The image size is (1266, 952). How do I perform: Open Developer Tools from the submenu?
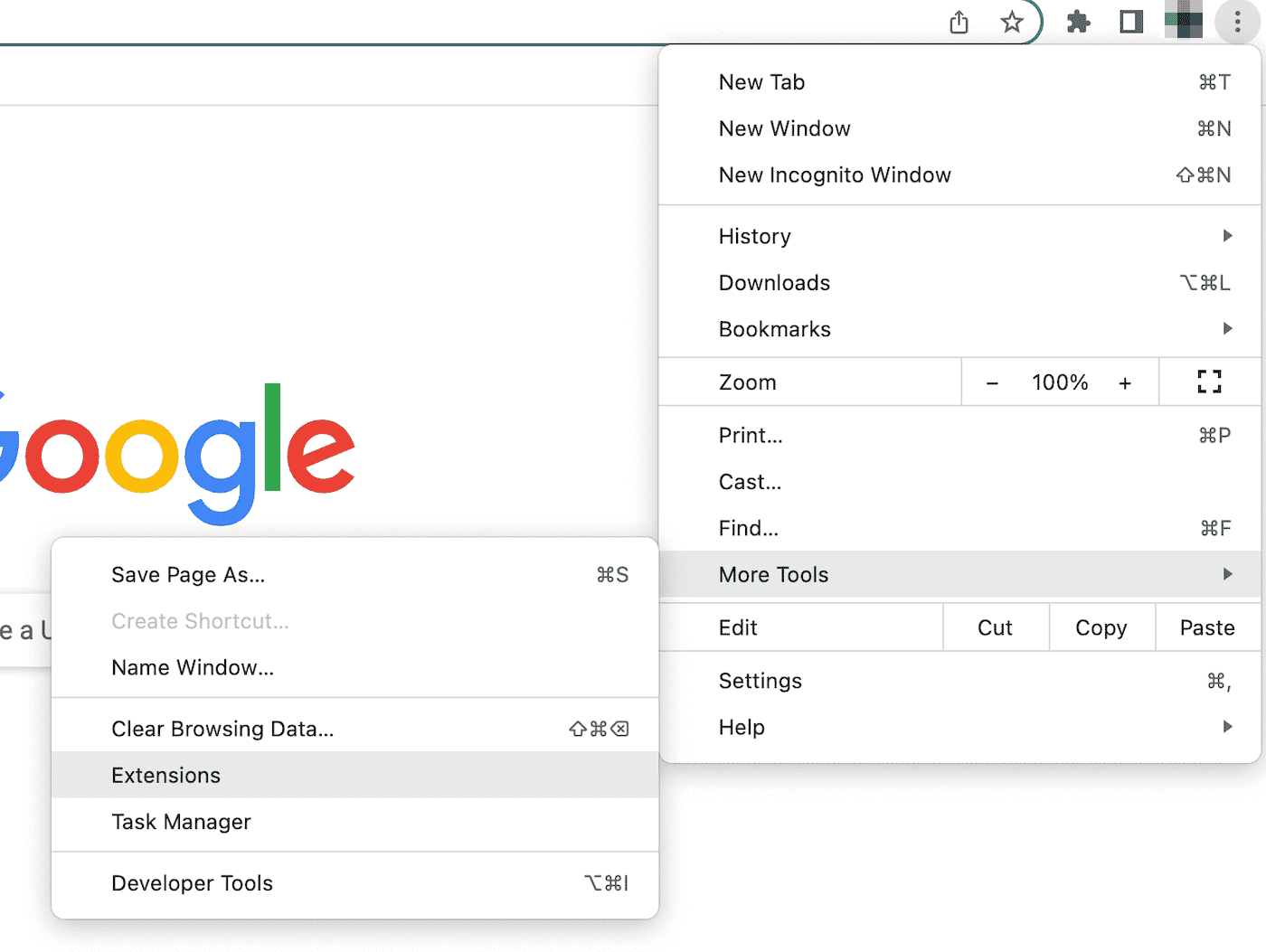tap(192, 883)
